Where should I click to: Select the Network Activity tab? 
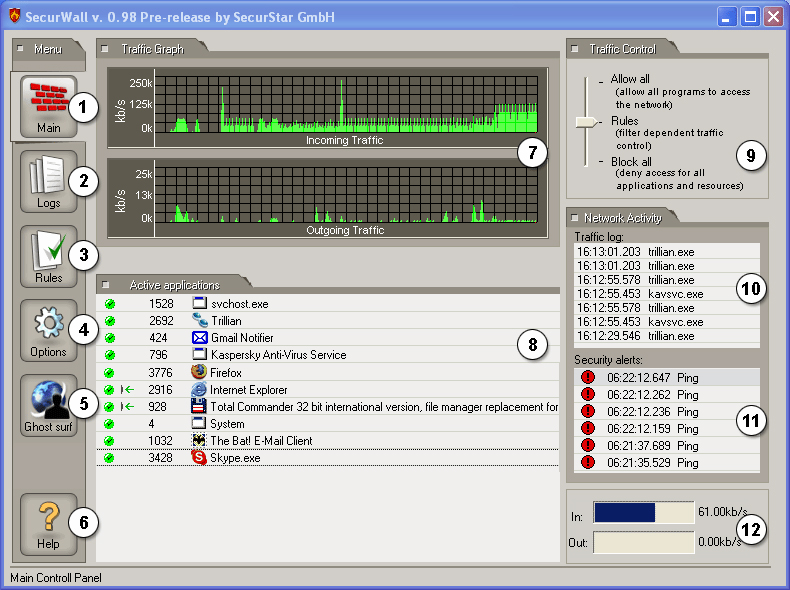[x=623, y=218]
